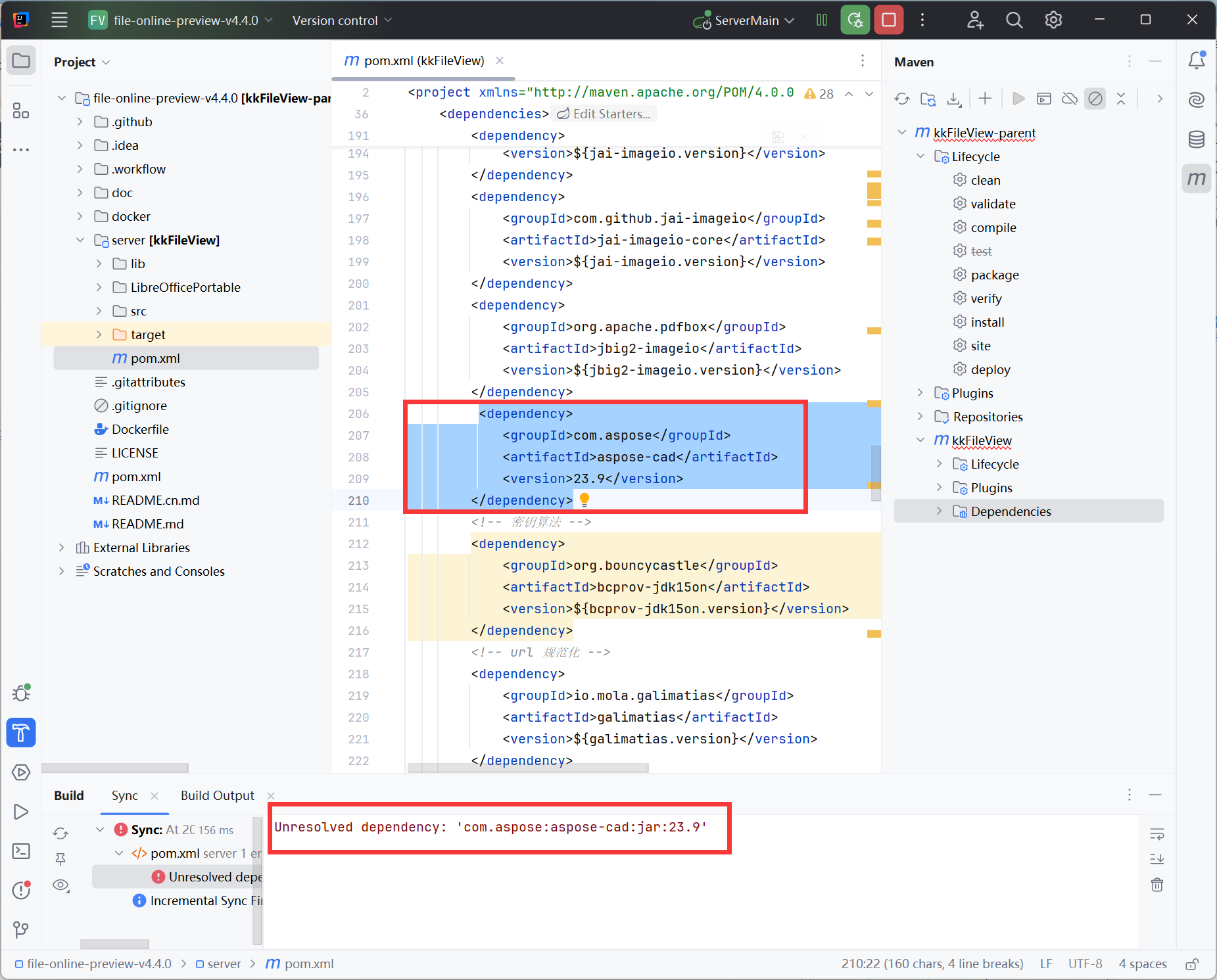Open IDE settings gear

tap(1053, 20)
